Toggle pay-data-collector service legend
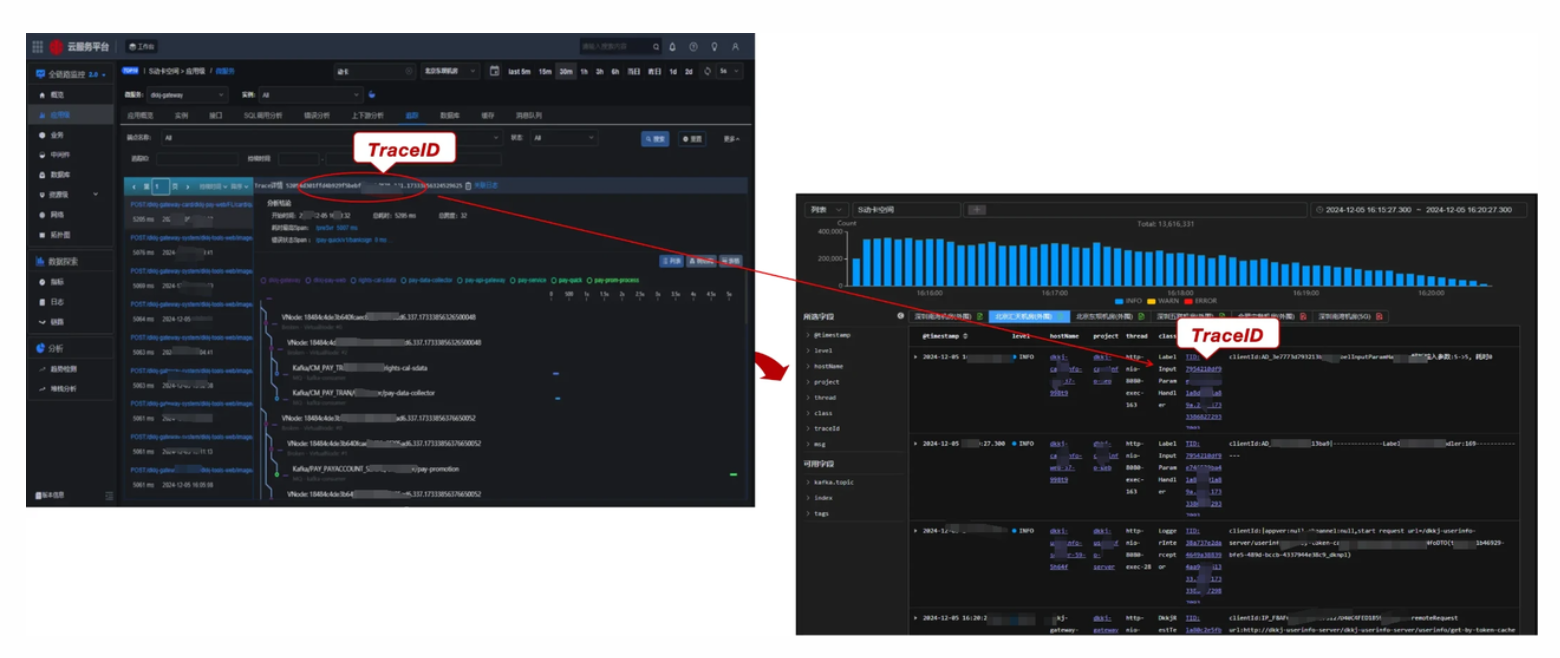Screen dimensions: 1560x658 428,280
